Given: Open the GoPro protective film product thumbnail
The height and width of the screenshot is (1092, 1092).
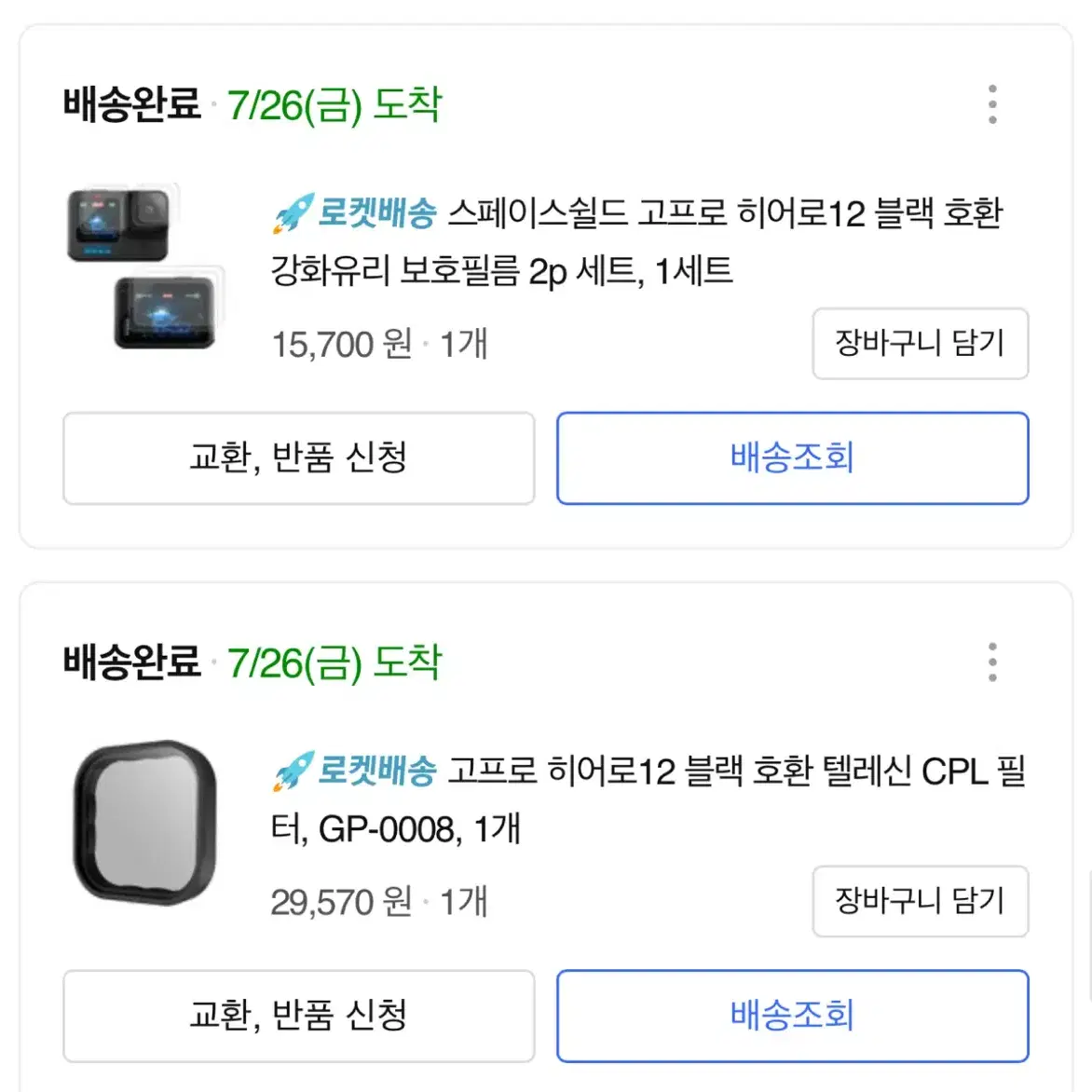Looking at the screenshot, I should coord(144,266).
